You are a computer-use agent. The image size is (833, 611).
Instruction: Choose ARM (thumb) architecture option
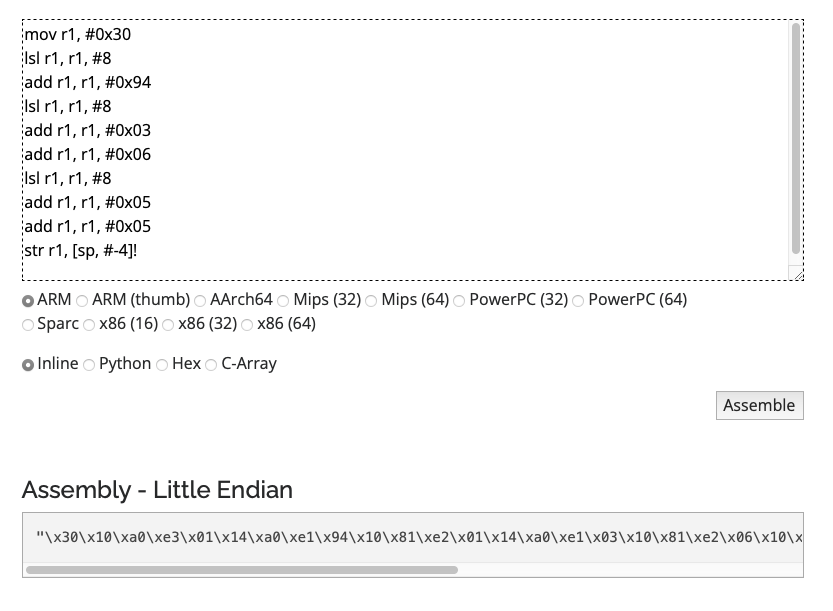[83, 301]
